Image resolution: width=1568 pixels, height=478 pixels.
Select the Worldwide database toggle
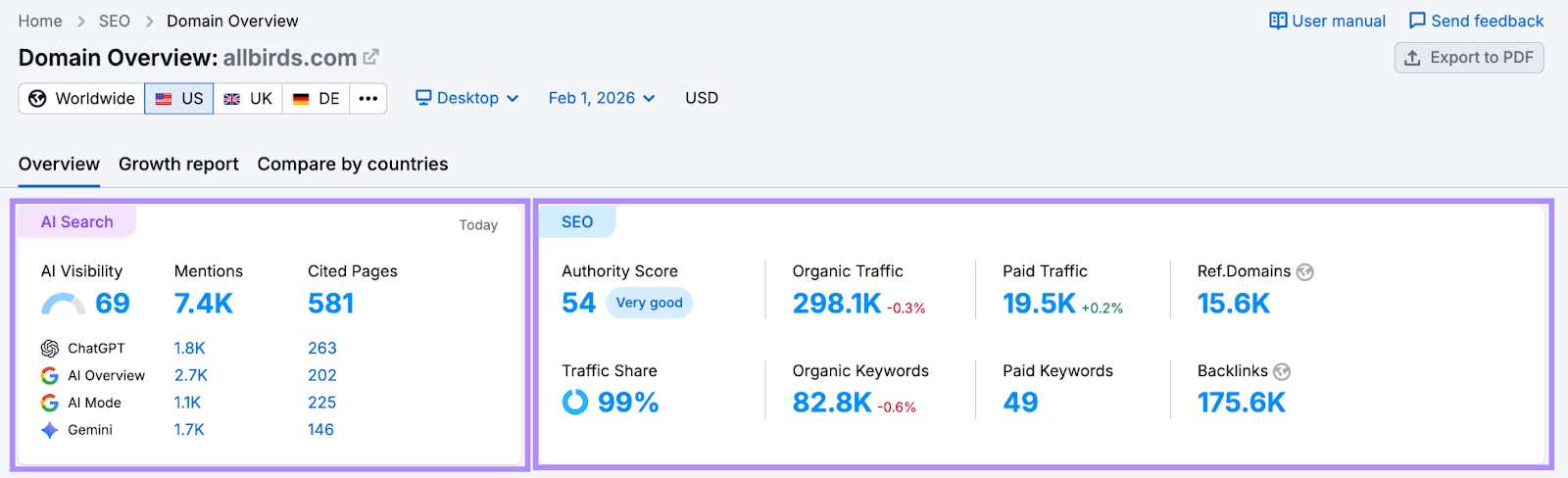click(x=82, y=99)
